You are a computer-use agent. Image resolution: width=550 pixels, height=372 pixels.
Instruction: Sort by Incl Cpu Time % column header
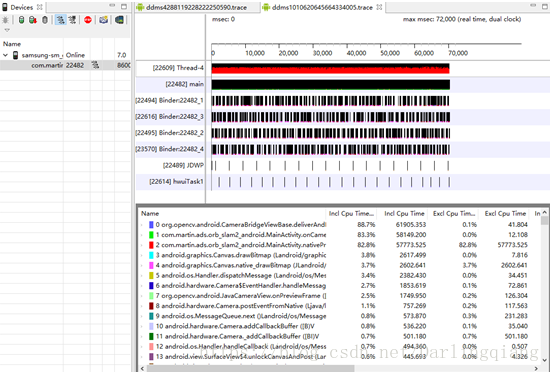tap(351, 213)
